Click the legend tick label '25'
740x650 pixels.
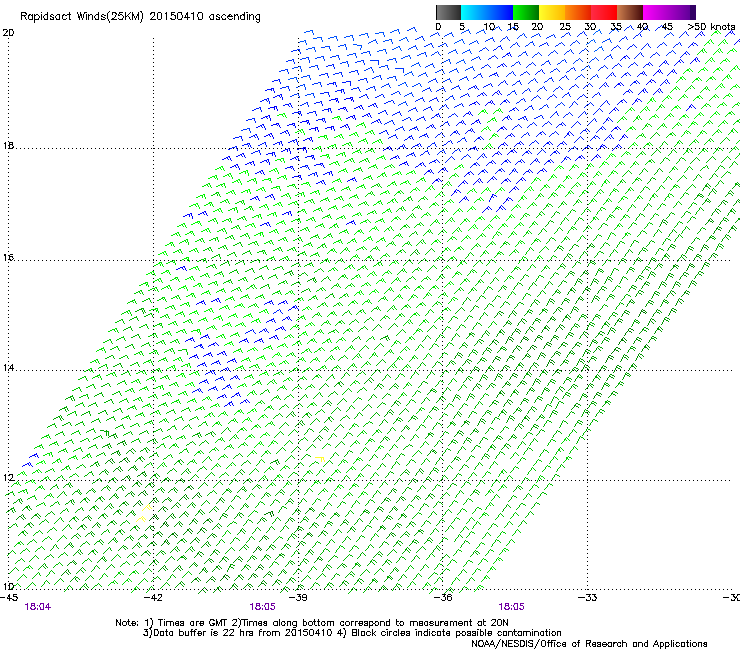point(565,27)
